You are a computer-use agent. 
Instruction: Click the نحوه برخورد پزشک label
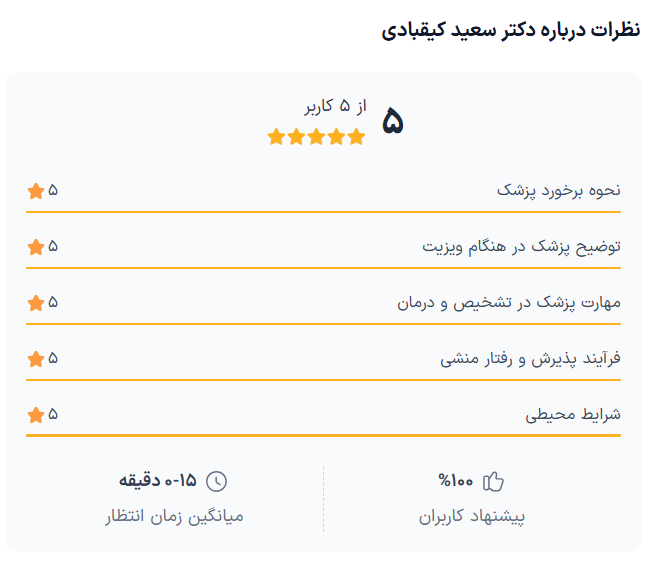click(559, 190)
